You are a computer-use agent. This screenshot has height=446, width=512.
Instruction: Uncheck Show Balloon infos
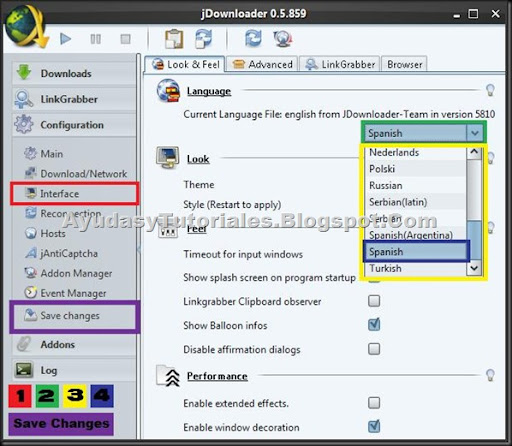374,325
